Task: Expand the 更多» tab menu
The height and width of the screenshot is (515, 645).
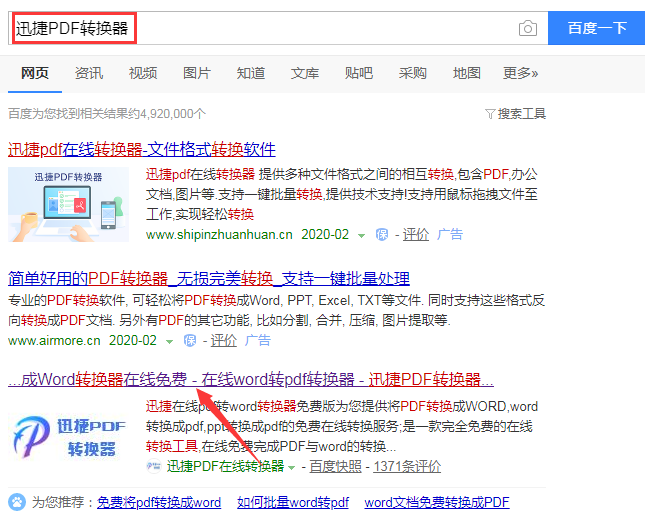Action: [x=520, y=73]
